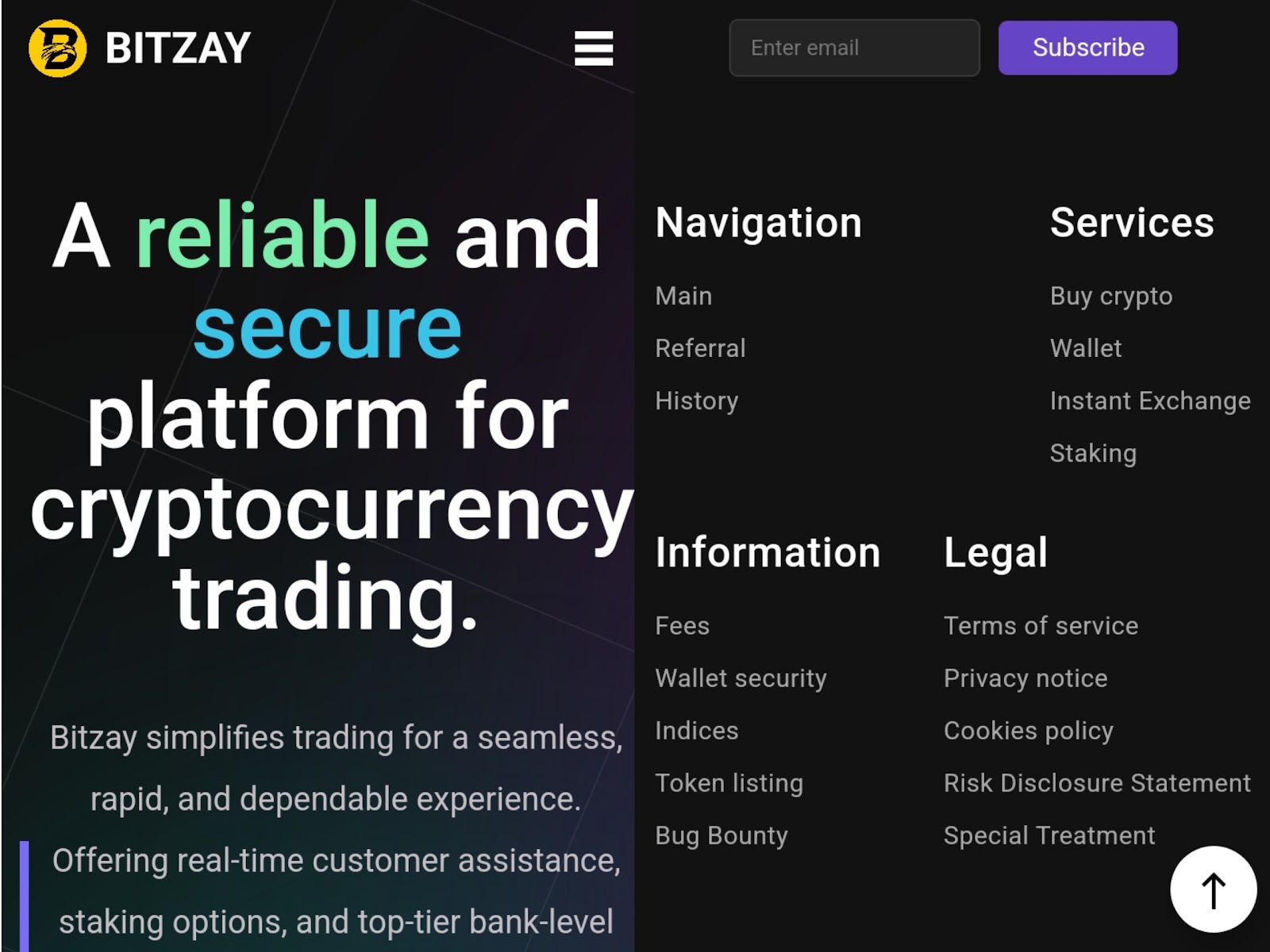The image size is (1270, 952).
Task: Click the scroll-to-top arrow button
Action: pos(1213,889)
